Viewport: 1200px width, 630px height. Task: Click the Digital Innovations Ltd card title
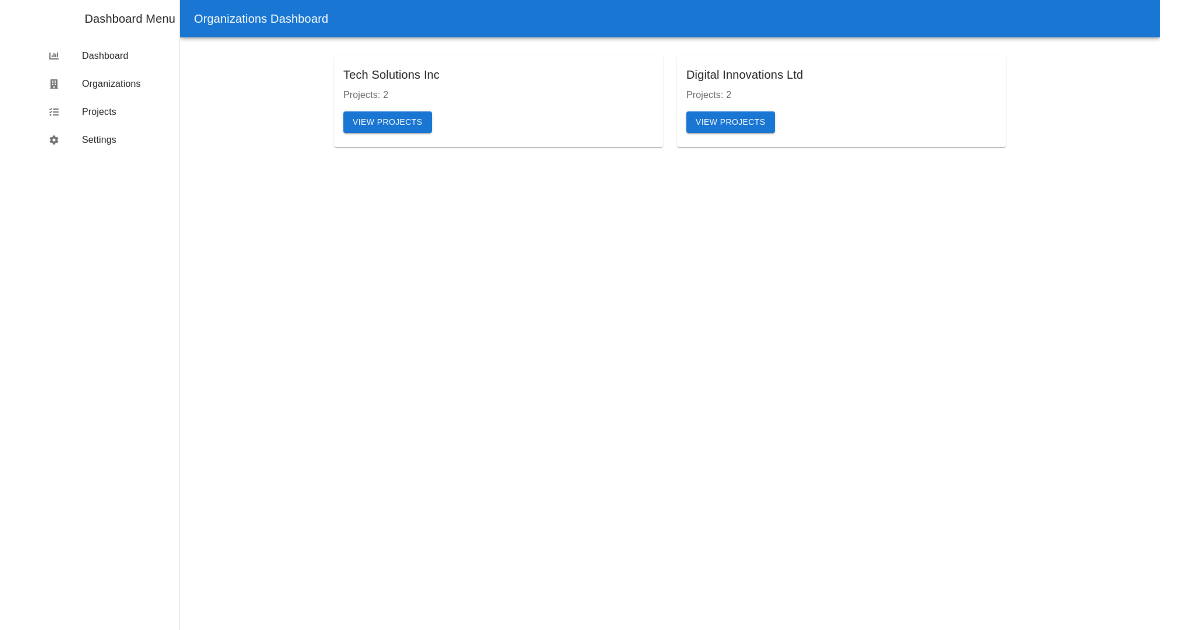(744, 75)
